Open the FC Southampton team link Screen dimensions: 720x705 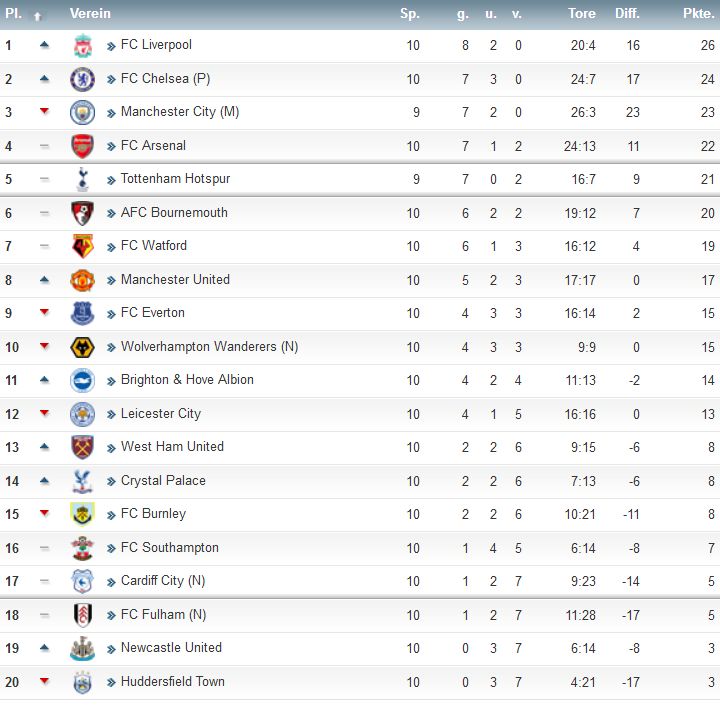coord(169,548)
